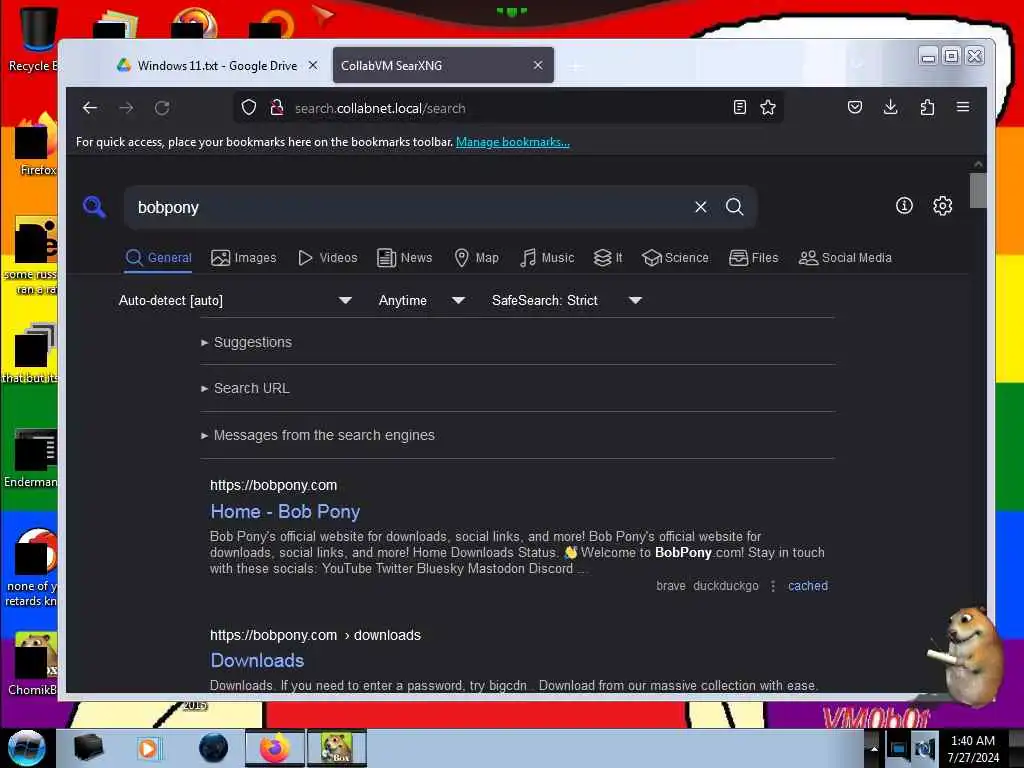Submit search with the magnifier button
Viewport: 1024px width, 768px height.
[x=735, y=207]
